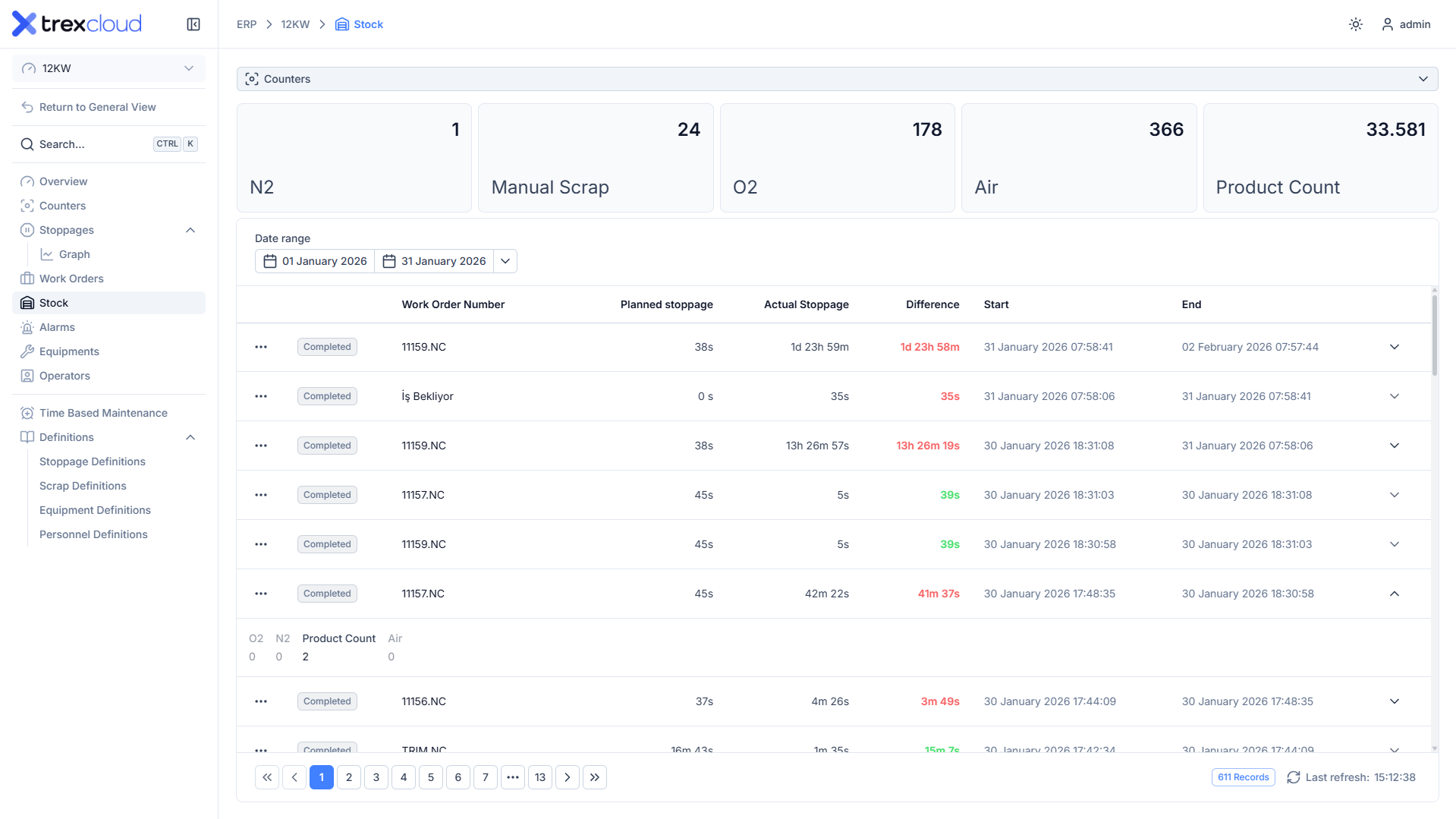This screenshot has width=1456, height=819.
Task: Click the table vertical scrollbar
Action: 1434,334
